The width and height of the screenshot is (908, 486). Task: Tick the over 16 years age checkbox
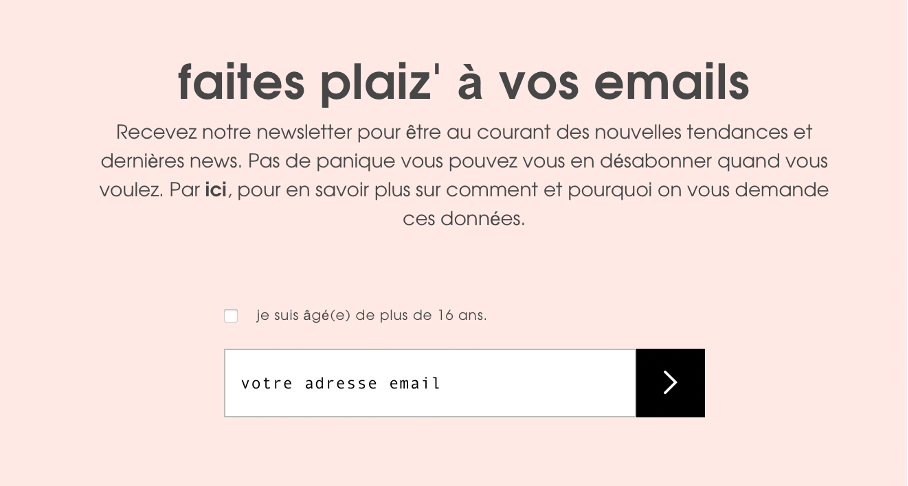[x=231, y=316]
